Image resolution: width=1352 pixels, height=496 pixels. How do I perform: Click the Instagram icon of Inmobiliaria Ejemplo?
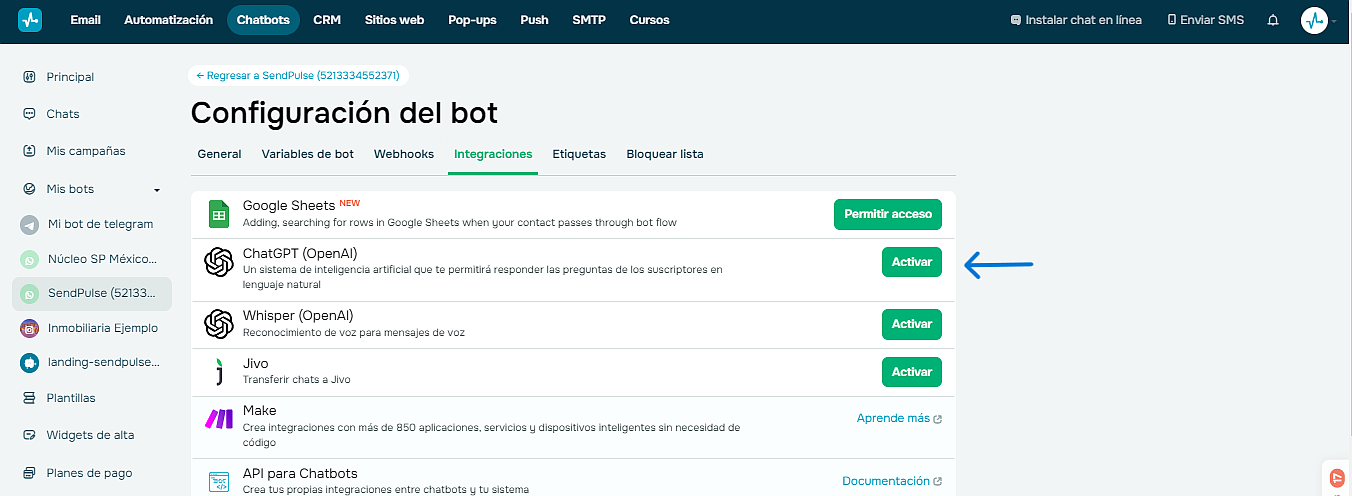[x=29, y=328]
